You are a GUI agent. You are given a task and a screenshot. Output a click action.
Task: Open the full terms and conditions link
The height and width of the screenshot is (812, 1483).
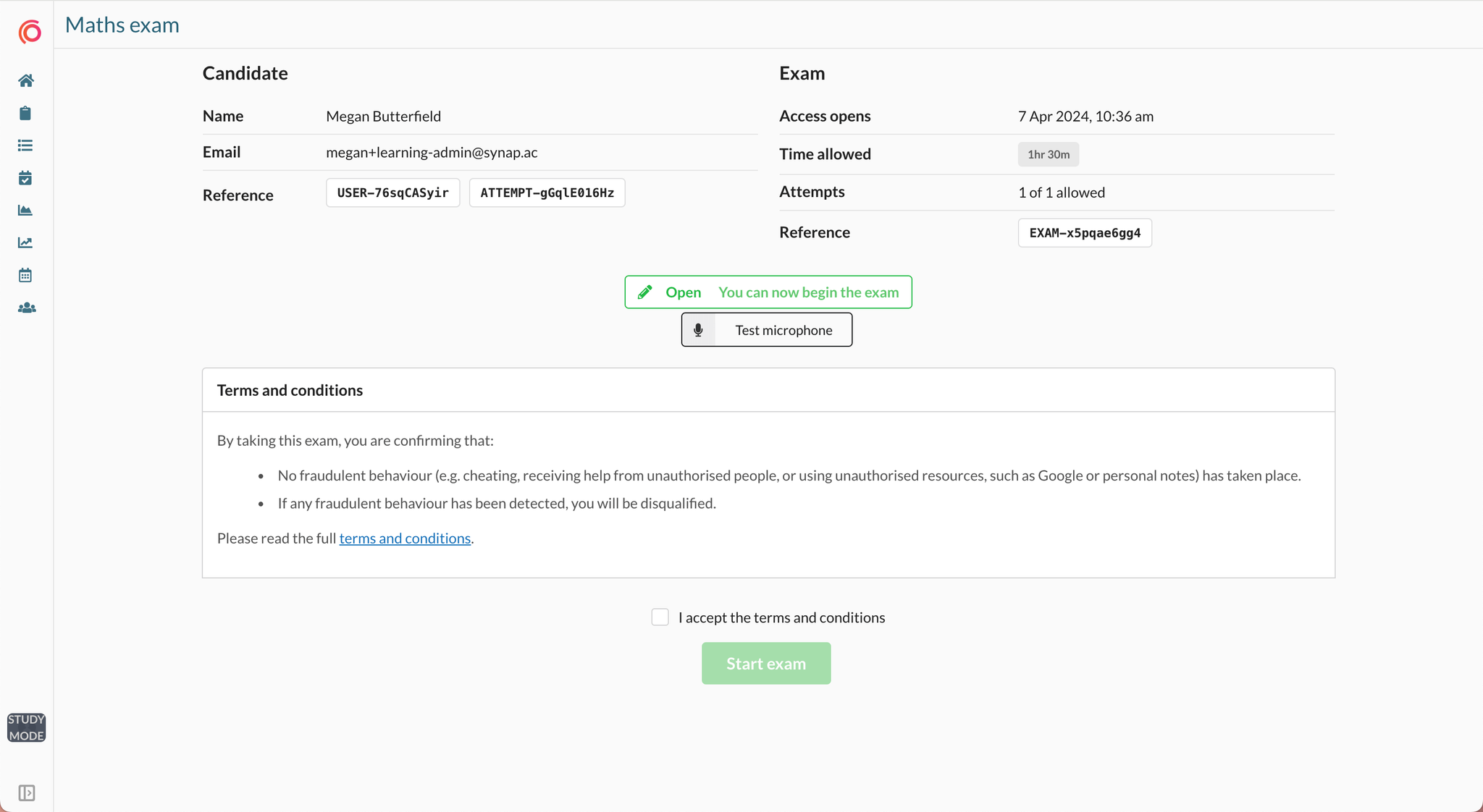click(405, 538)
